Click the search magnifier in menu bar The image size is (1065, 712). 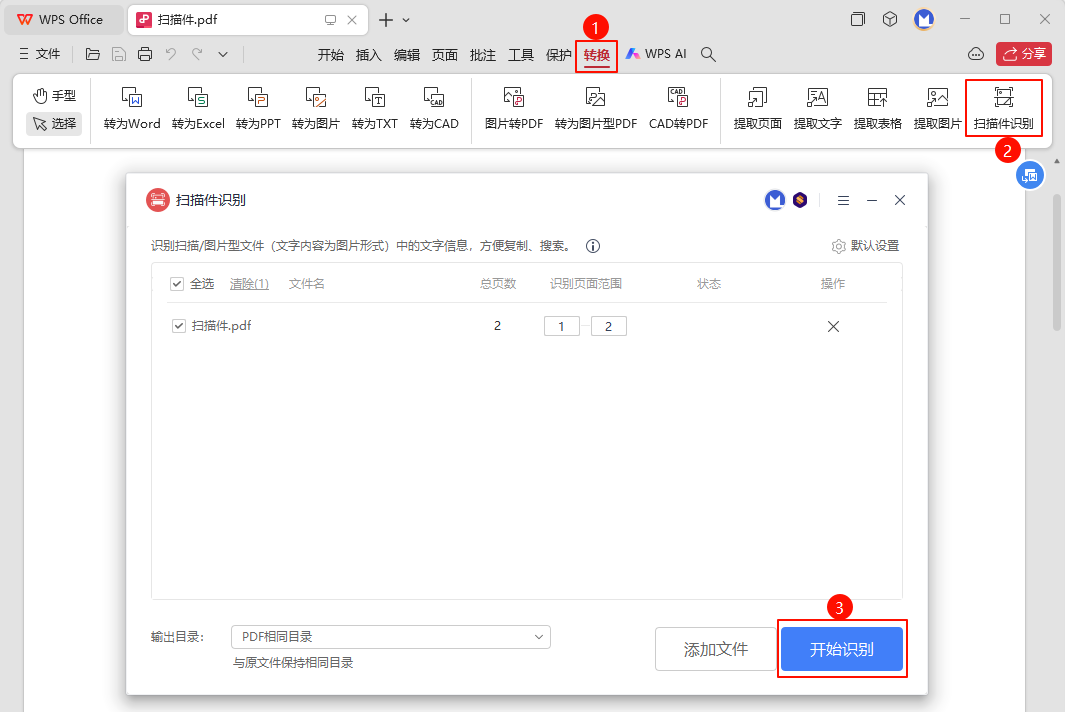click(x=708, y=54)
